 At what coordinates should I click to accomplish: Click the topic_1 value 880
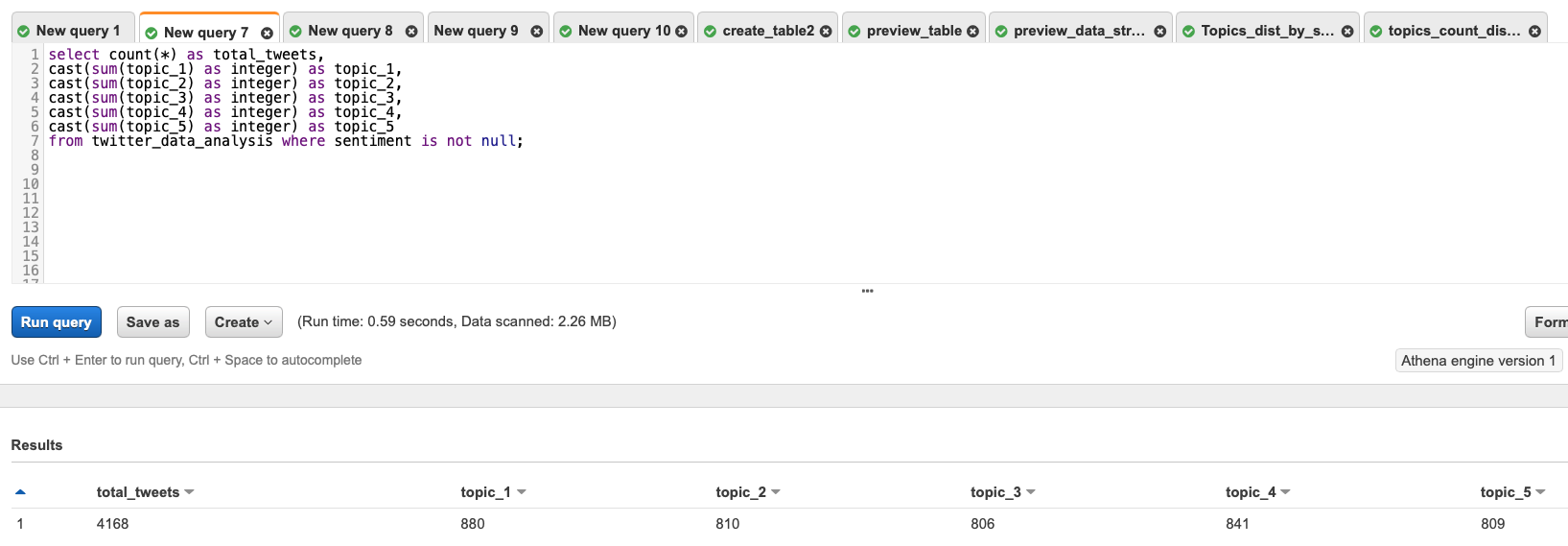(x=473, y=524)
